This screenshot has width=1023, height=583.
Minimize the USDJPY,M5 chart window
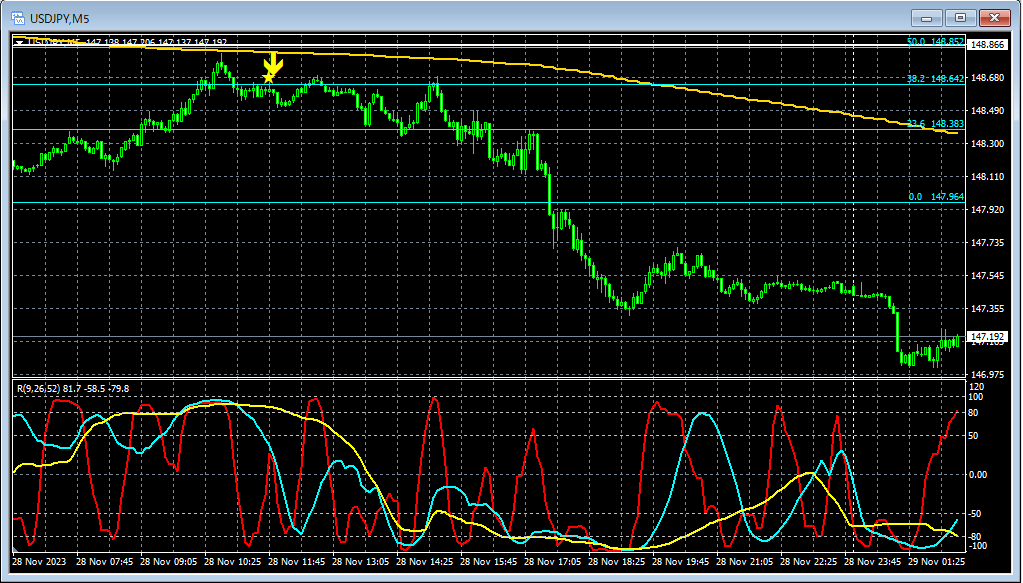[x=926, y=18]
